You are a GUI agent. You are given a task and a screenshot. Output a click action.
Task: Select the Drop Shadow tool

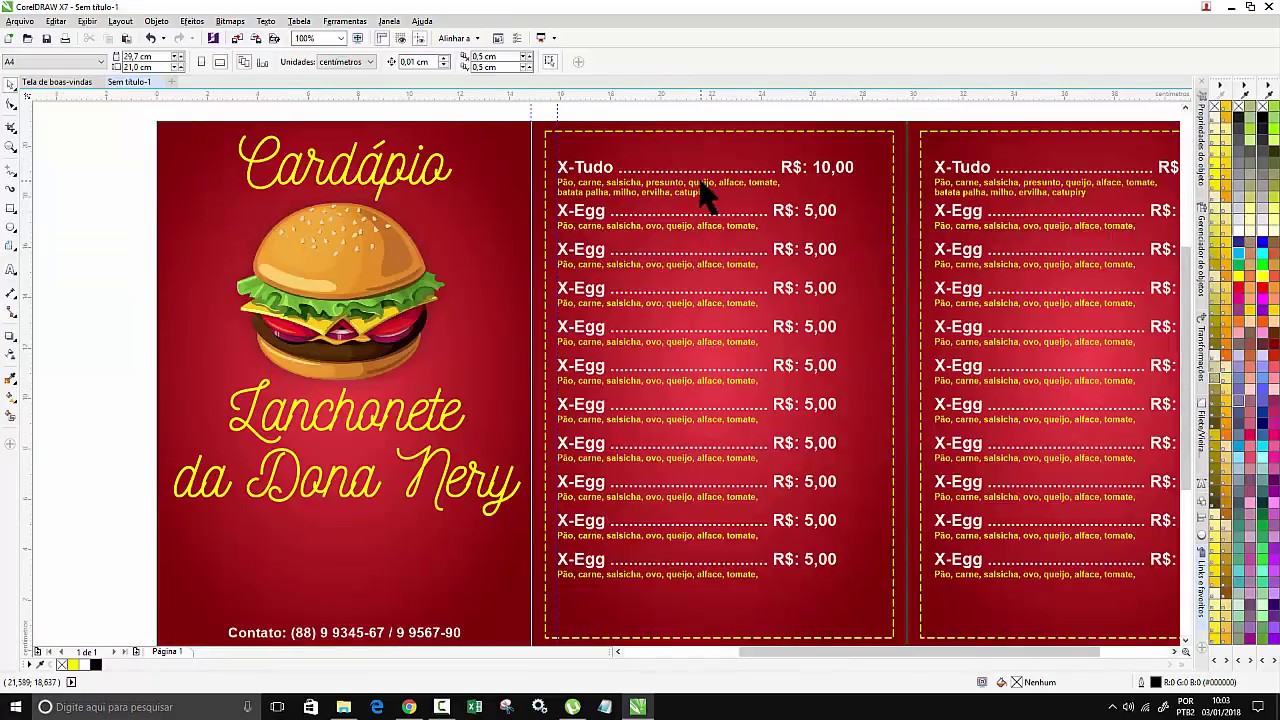click(11, 336)
